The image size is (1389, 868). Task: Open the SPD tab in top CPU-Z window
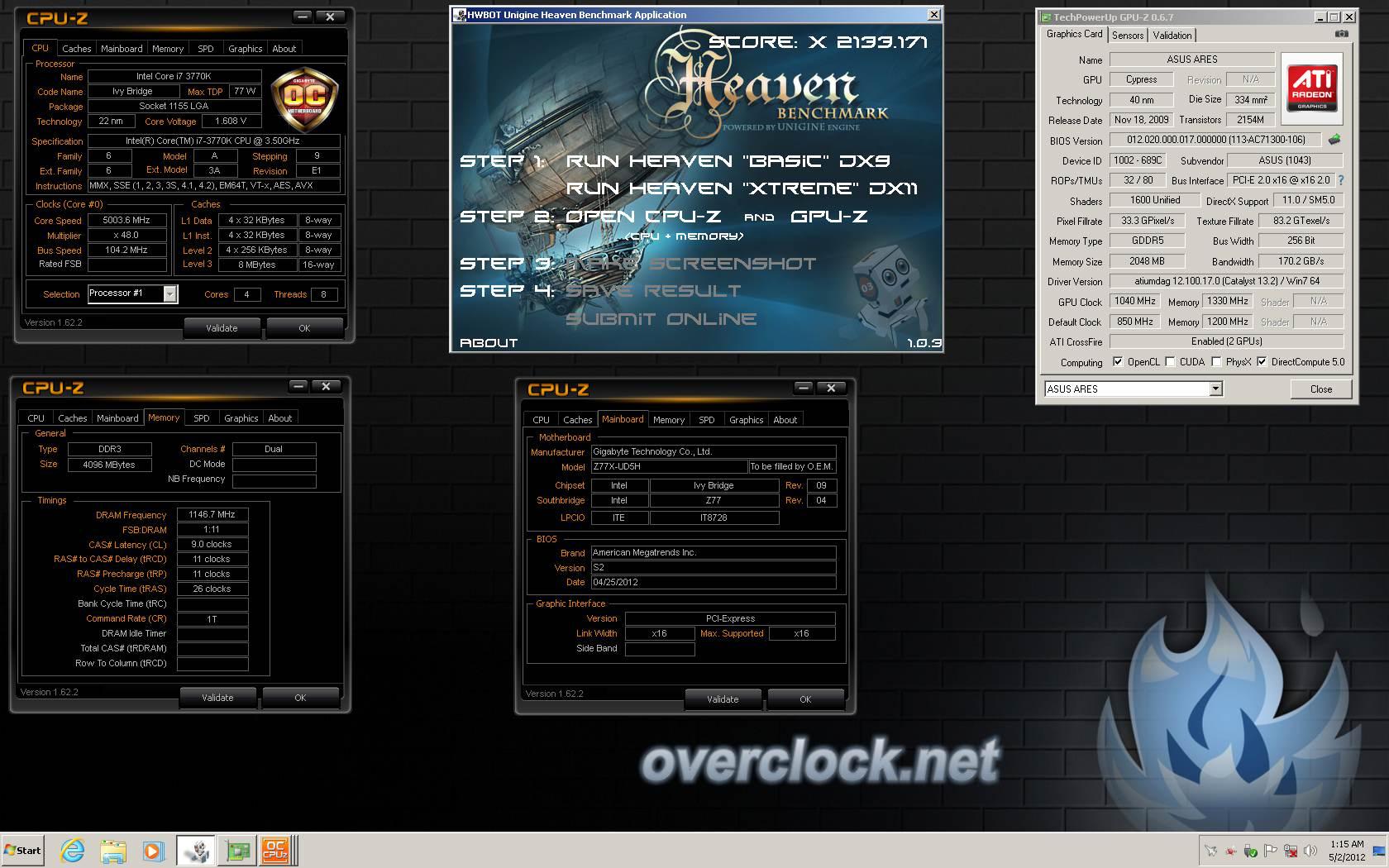(x=206, y=49)
